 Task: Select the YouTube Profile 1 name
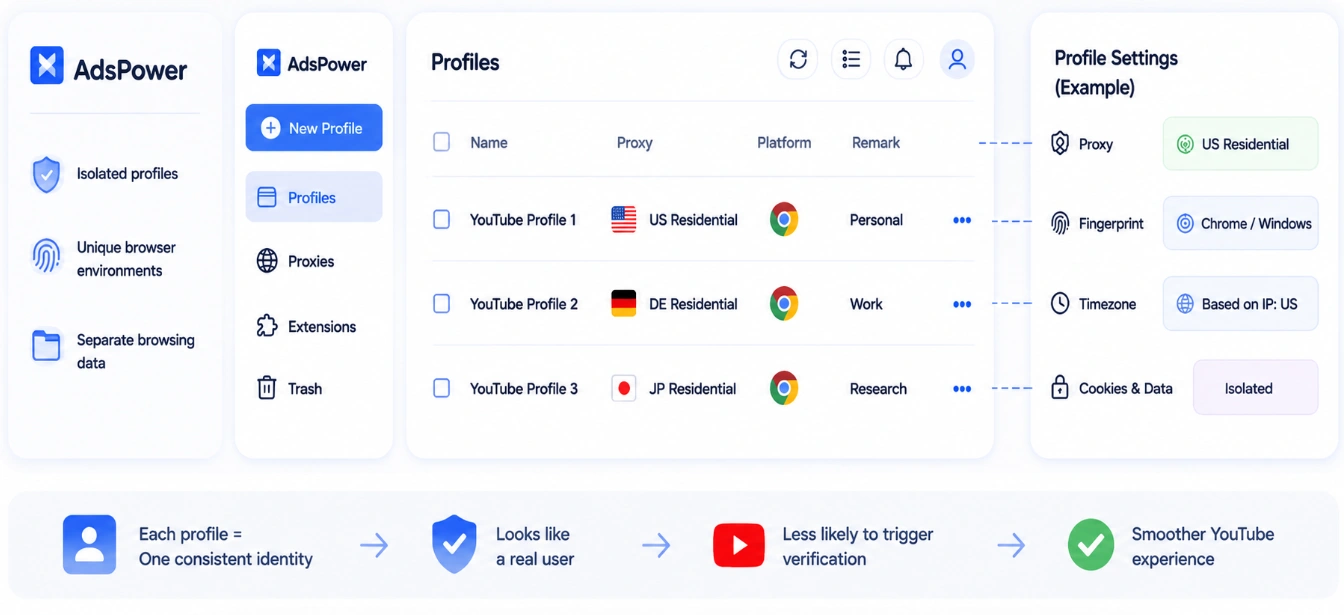point(523,220)
